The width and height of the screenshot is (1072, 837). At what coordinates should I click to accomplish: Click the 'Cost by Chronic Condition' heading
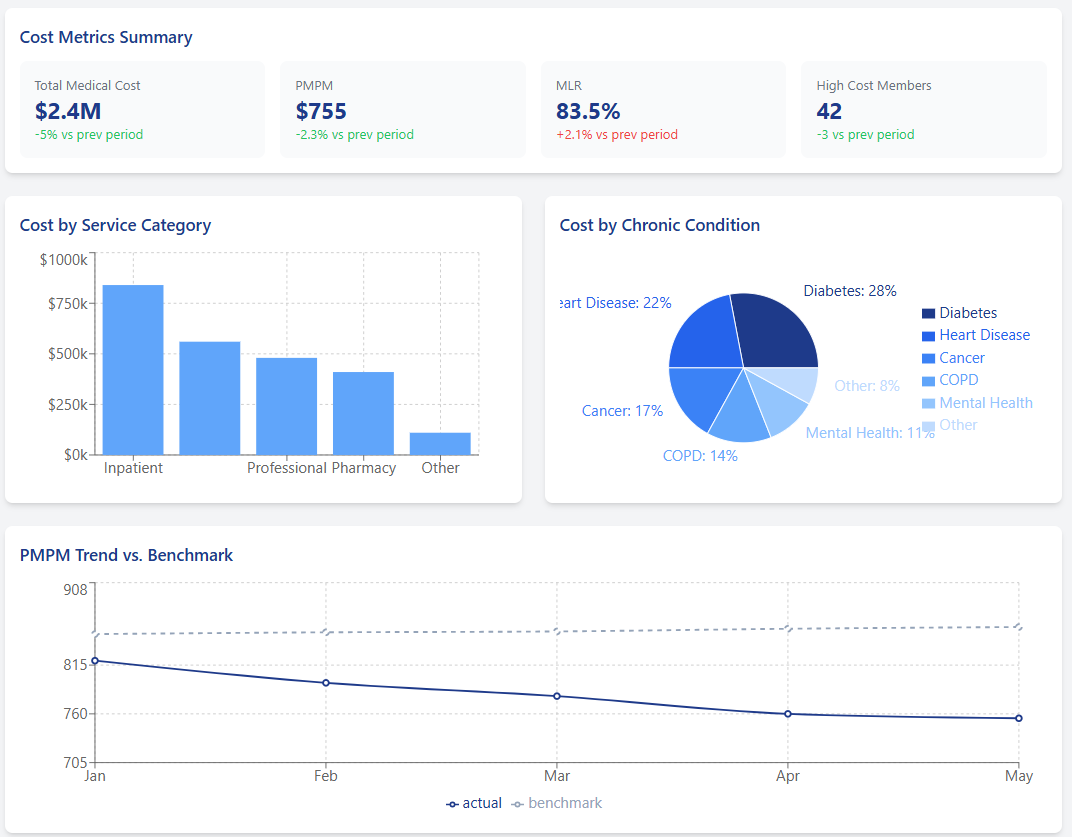click(660, 226)
